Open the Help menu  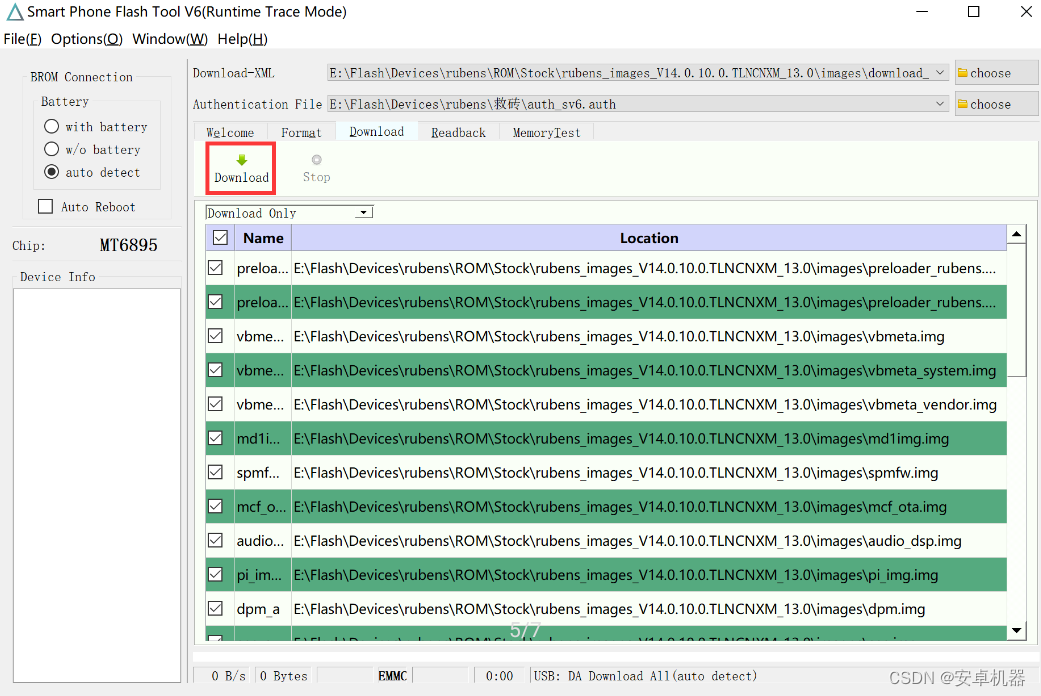coord(242,39)
